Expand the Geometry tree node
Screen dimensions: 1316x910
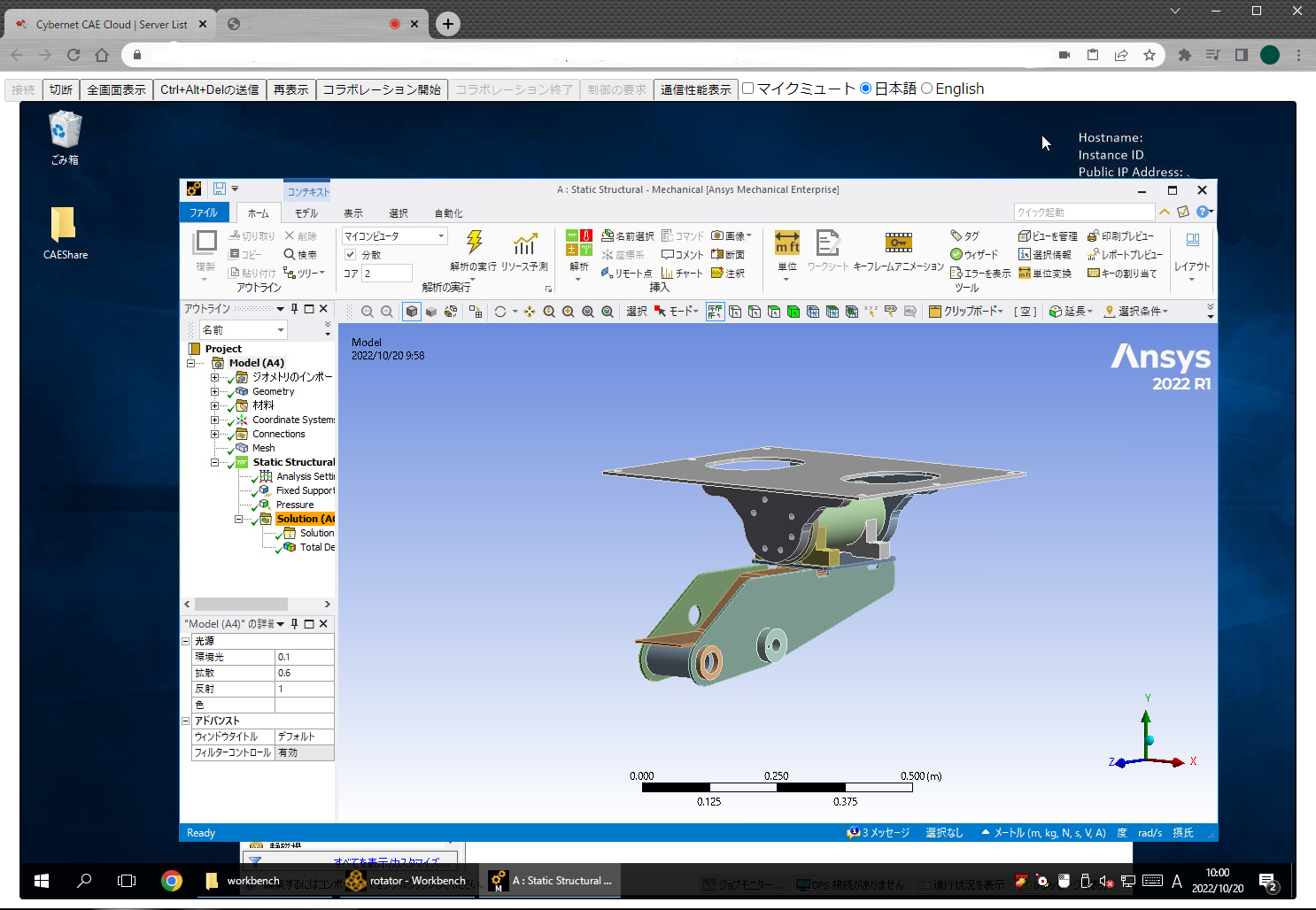click(214, 391)
